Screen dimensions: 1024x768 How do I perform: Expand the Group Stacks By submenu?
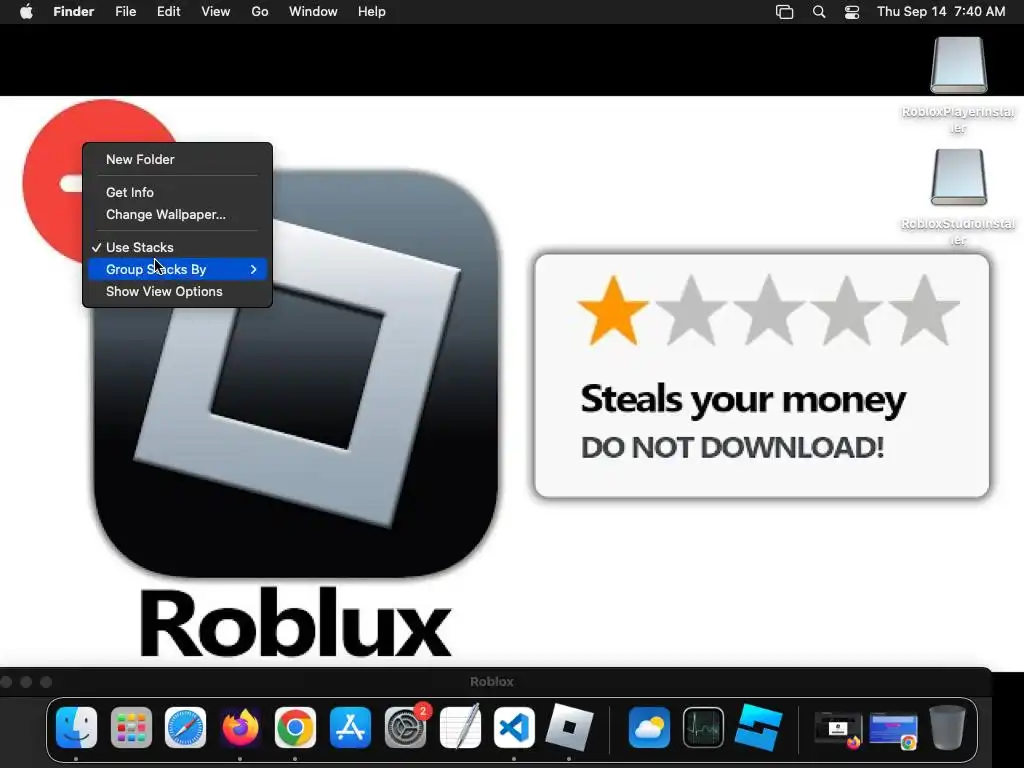click(x=177, y=269)
